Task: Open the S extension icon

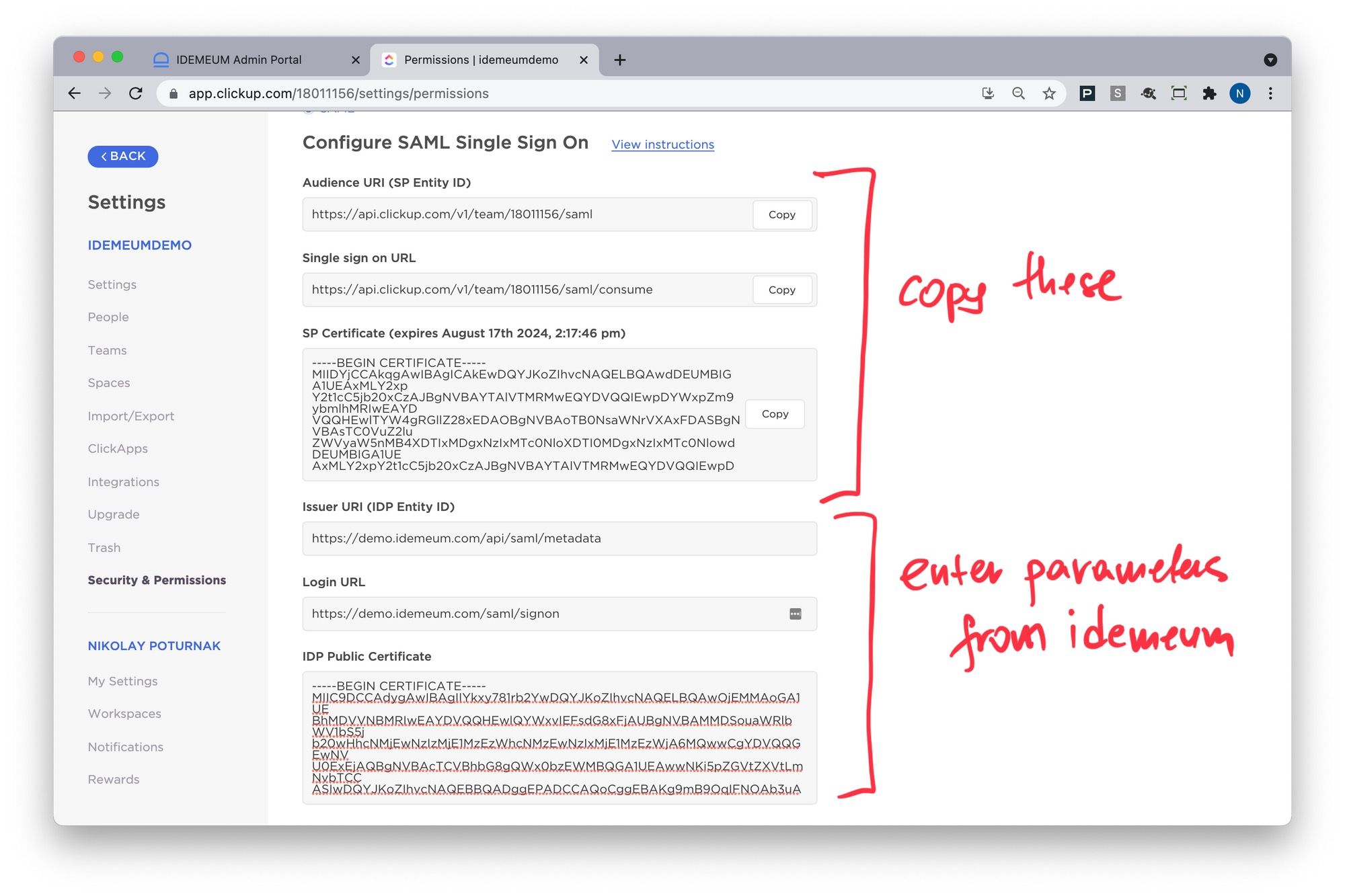Action: point(1117,93)
